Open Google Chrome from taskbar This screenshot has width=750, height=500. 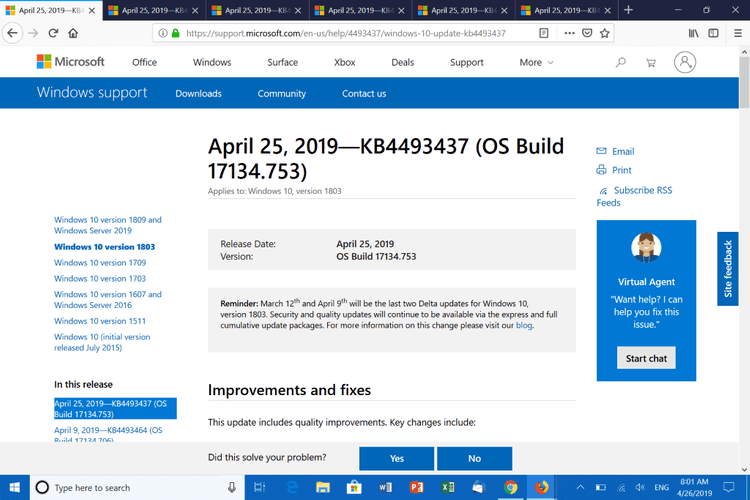(x=510, y=488)
